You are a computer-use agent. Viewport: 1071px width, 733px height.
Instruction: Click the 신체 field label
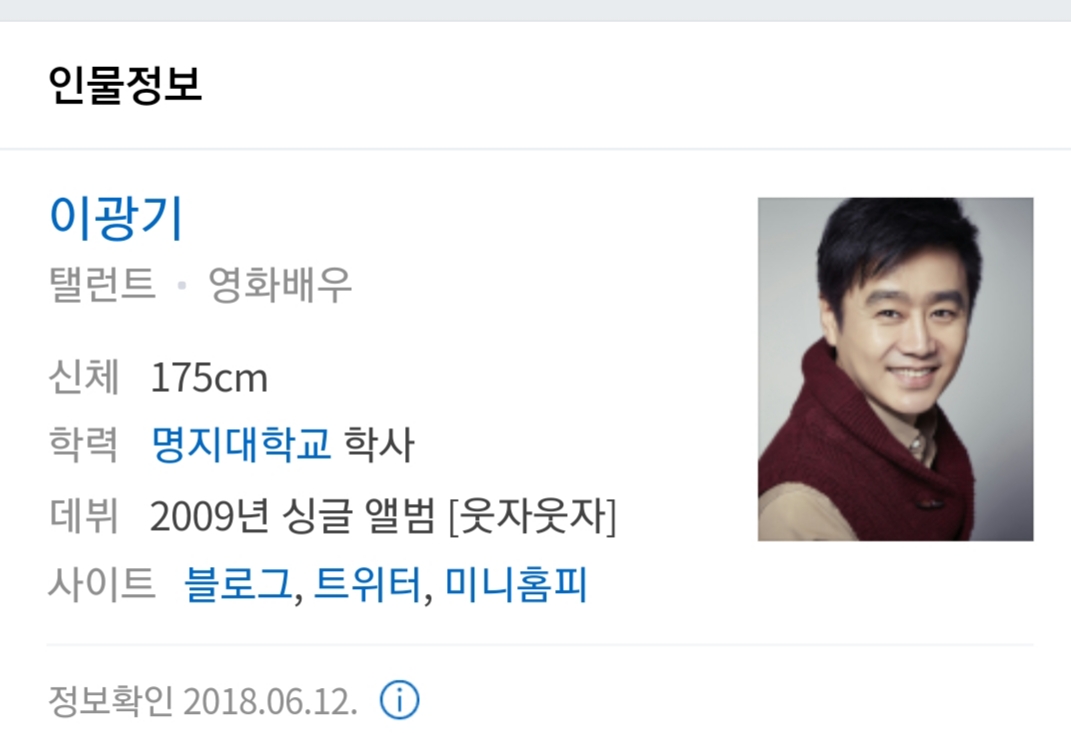click(x=84, y=376)
